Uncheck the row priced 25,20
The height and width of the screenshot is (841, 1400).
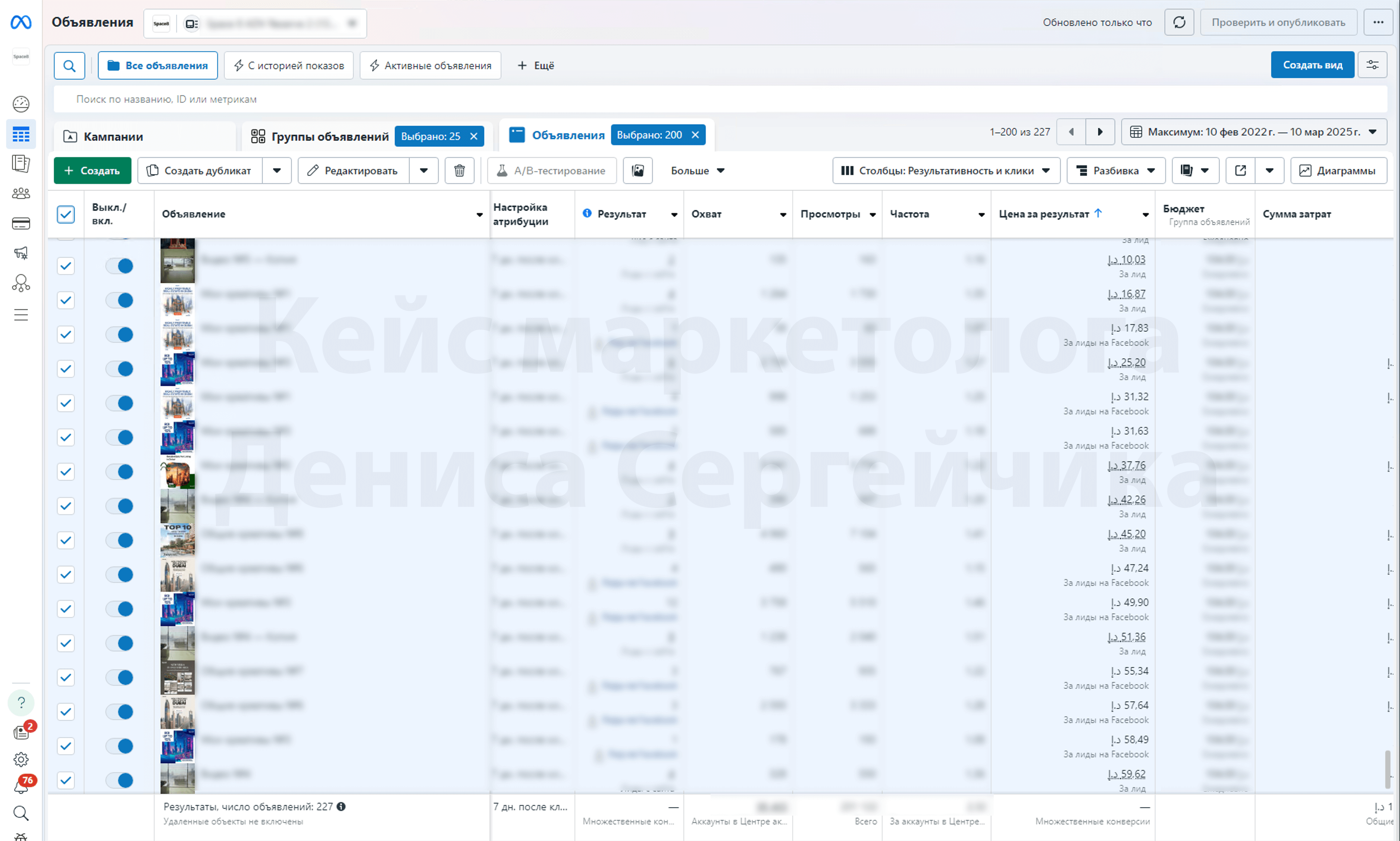pos(66,369)
